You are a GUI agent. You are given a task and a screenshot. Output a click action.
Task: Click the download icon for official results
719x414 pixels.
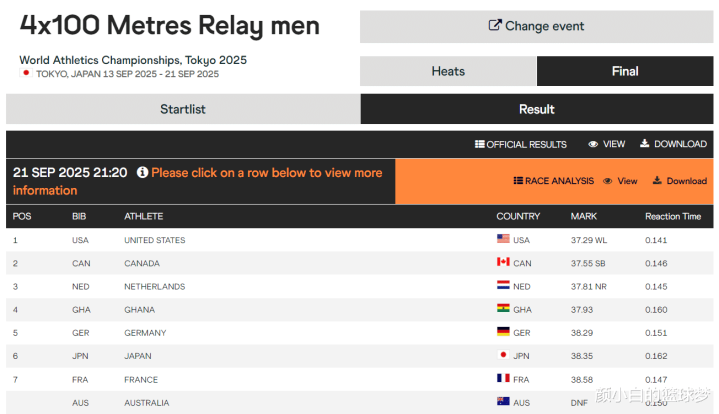coord(645,144)
